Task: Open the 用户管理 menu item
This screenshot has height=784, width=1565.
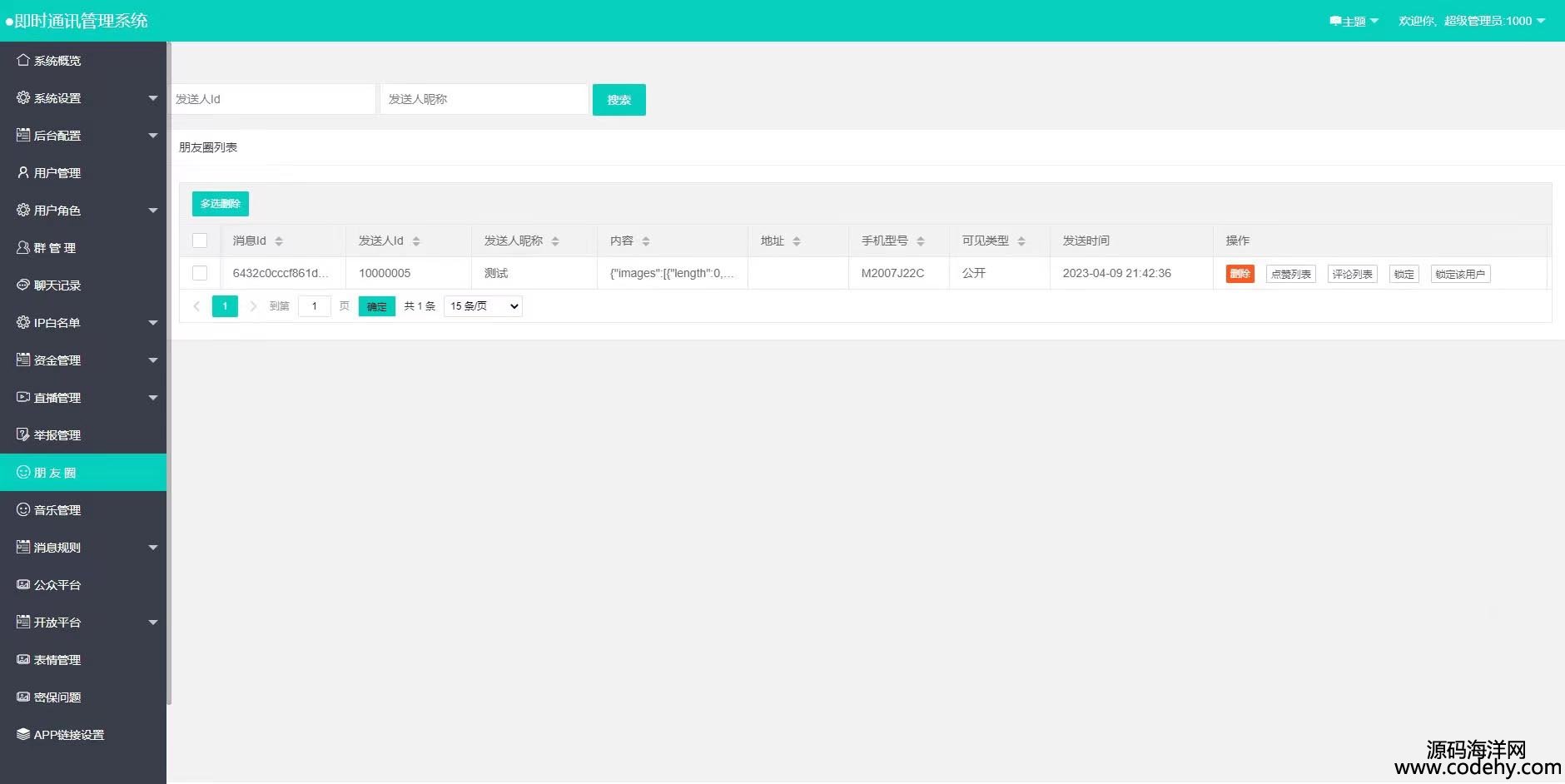Action: (x=83, y=172)
